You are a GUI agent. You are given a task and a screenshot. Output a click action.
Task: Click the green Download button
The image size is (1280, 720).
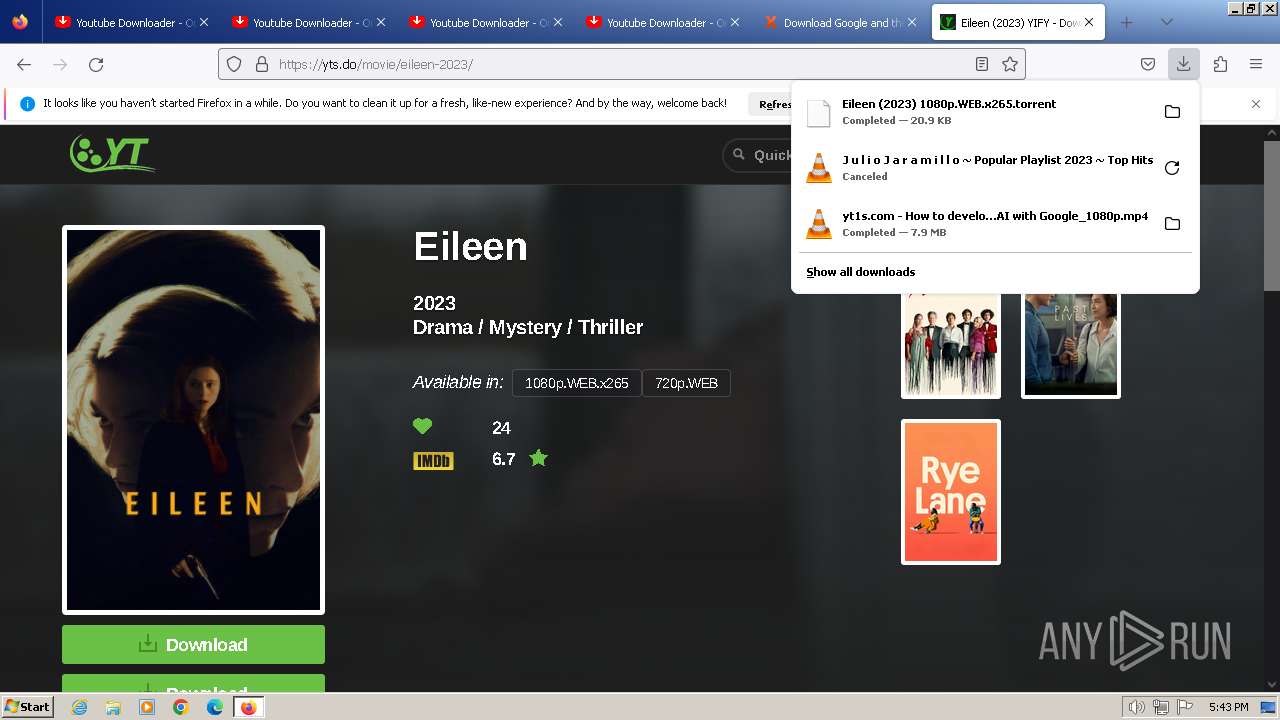click(x=193, y=645)
